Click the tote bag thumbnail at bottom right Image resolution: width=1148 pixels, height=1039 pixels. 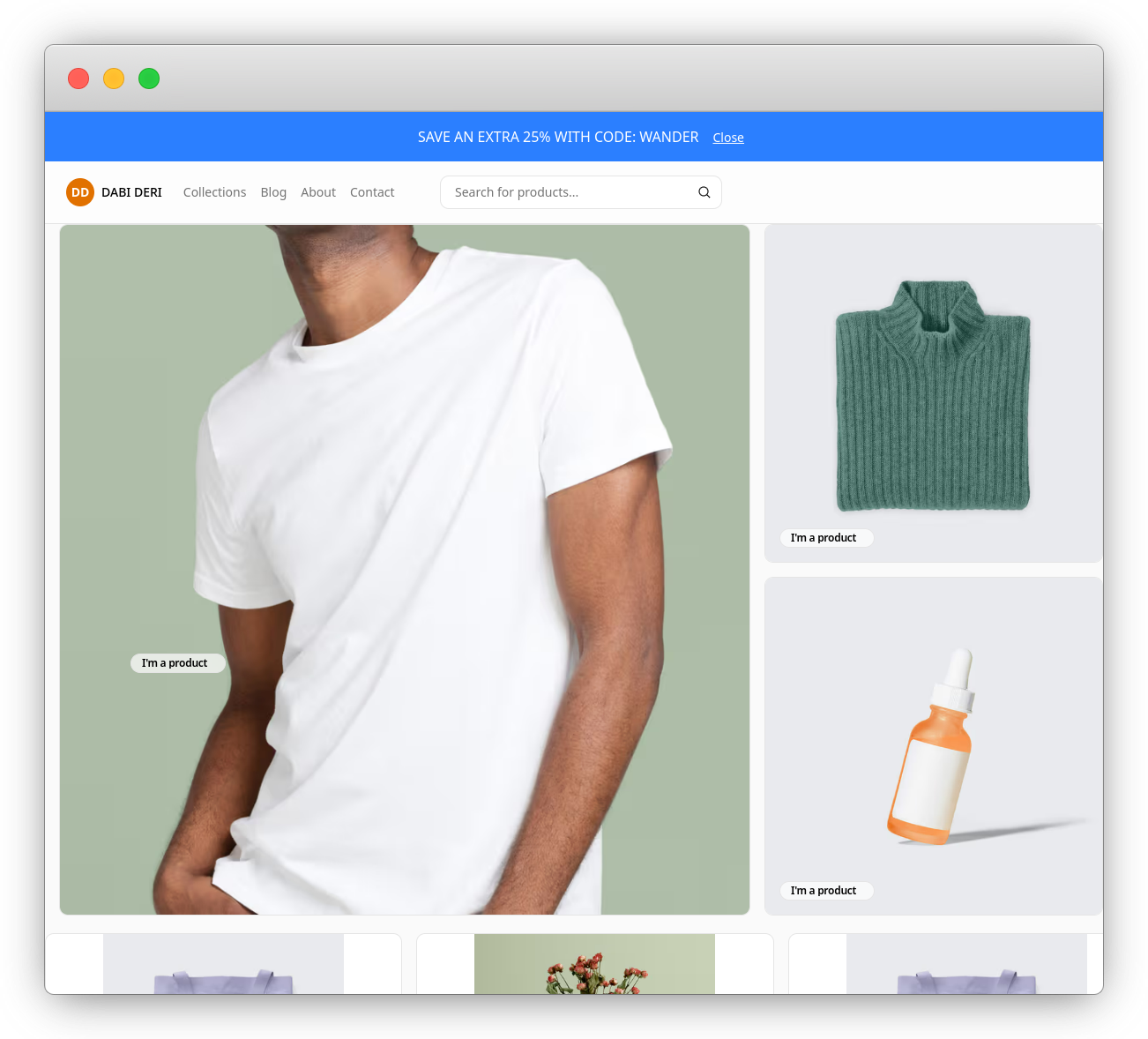(965, 970)
